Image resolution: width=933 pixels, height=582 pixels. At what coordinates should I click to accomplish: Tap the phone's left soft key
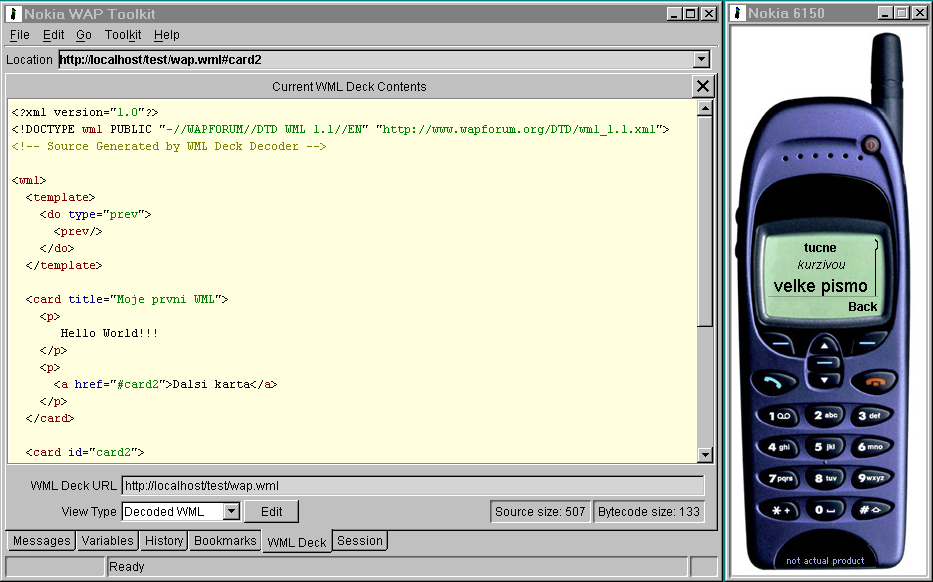[780, 344]
